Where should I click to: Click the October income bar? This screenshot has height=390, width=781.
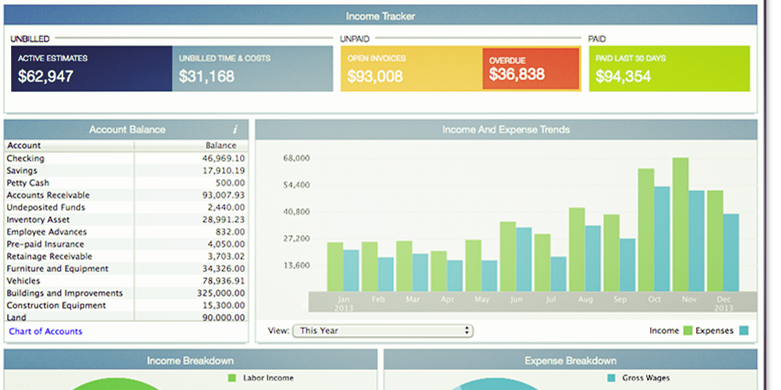(x=646, y=230)
